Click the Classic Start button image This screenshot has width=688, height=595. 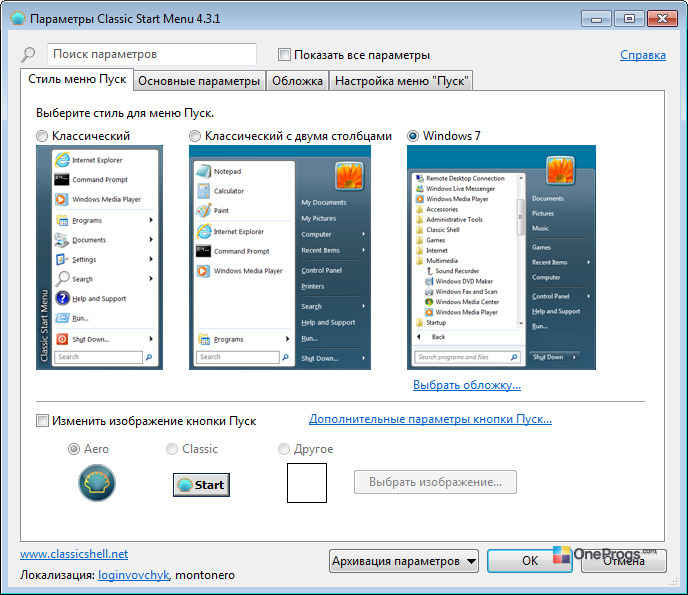[201, 485]
